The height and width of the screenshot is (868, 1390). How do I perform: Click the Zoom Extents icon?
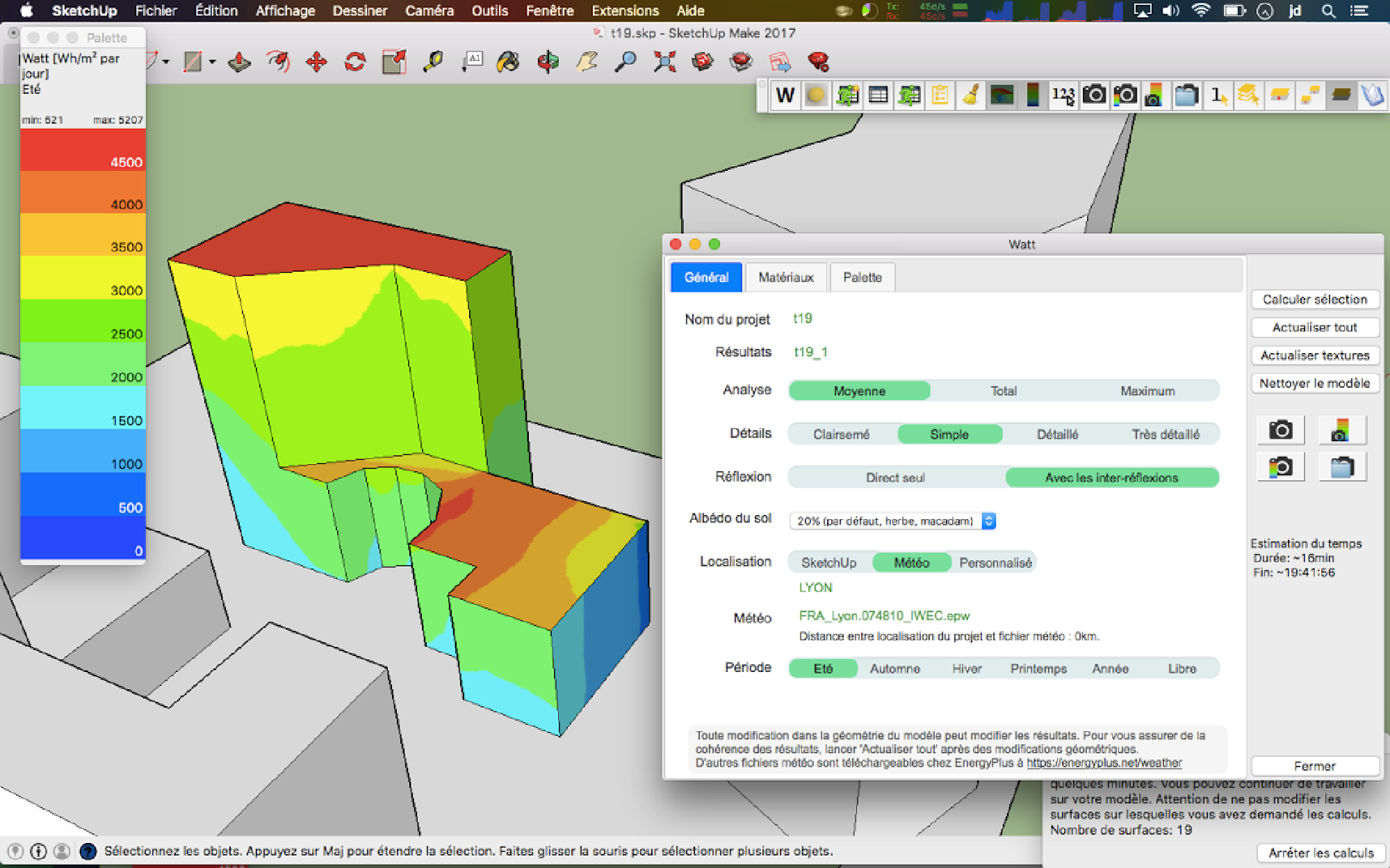pyautogui.click(x=664, y=62)
